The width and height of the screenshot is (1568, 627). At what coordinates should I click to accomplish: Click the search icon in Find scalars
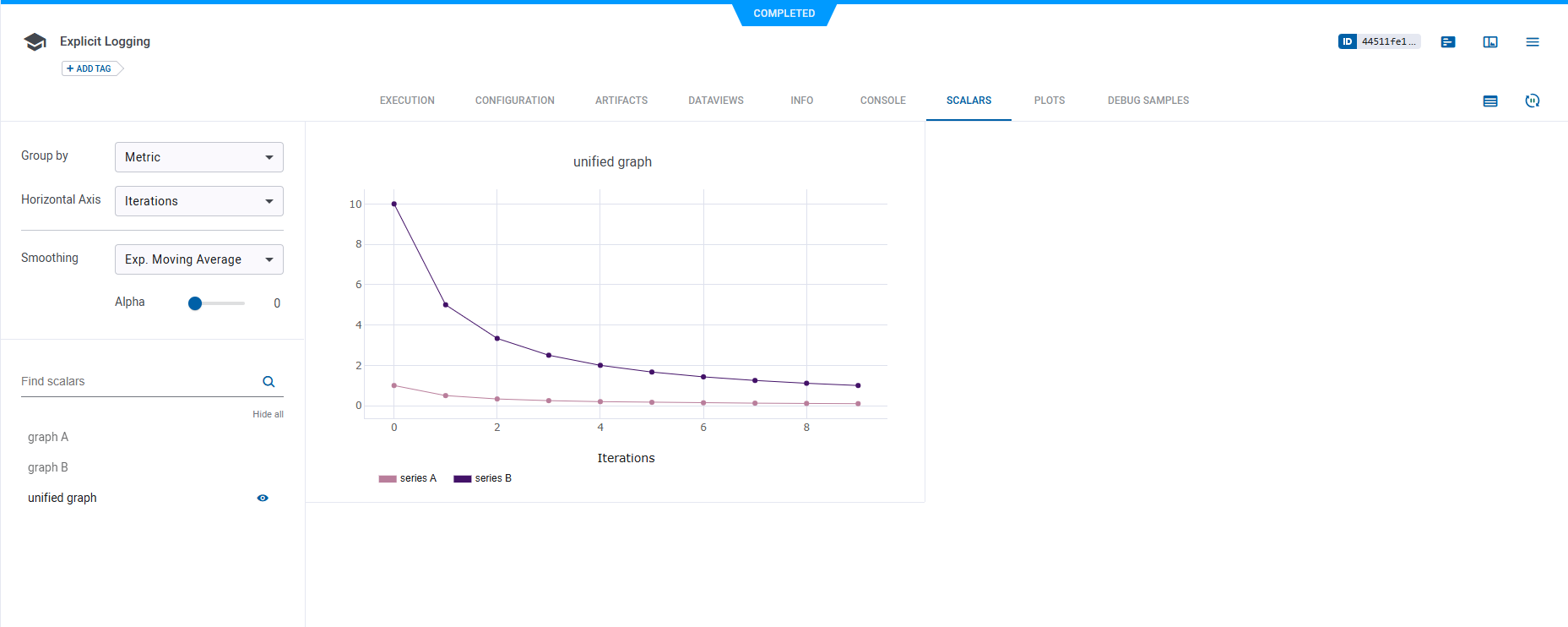(269, 382)
